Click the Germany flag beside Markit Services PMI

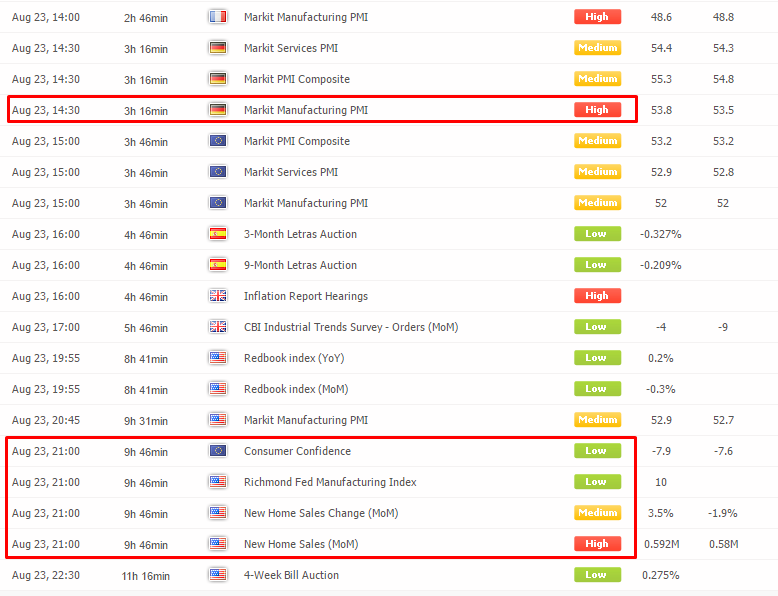point(218,48)
